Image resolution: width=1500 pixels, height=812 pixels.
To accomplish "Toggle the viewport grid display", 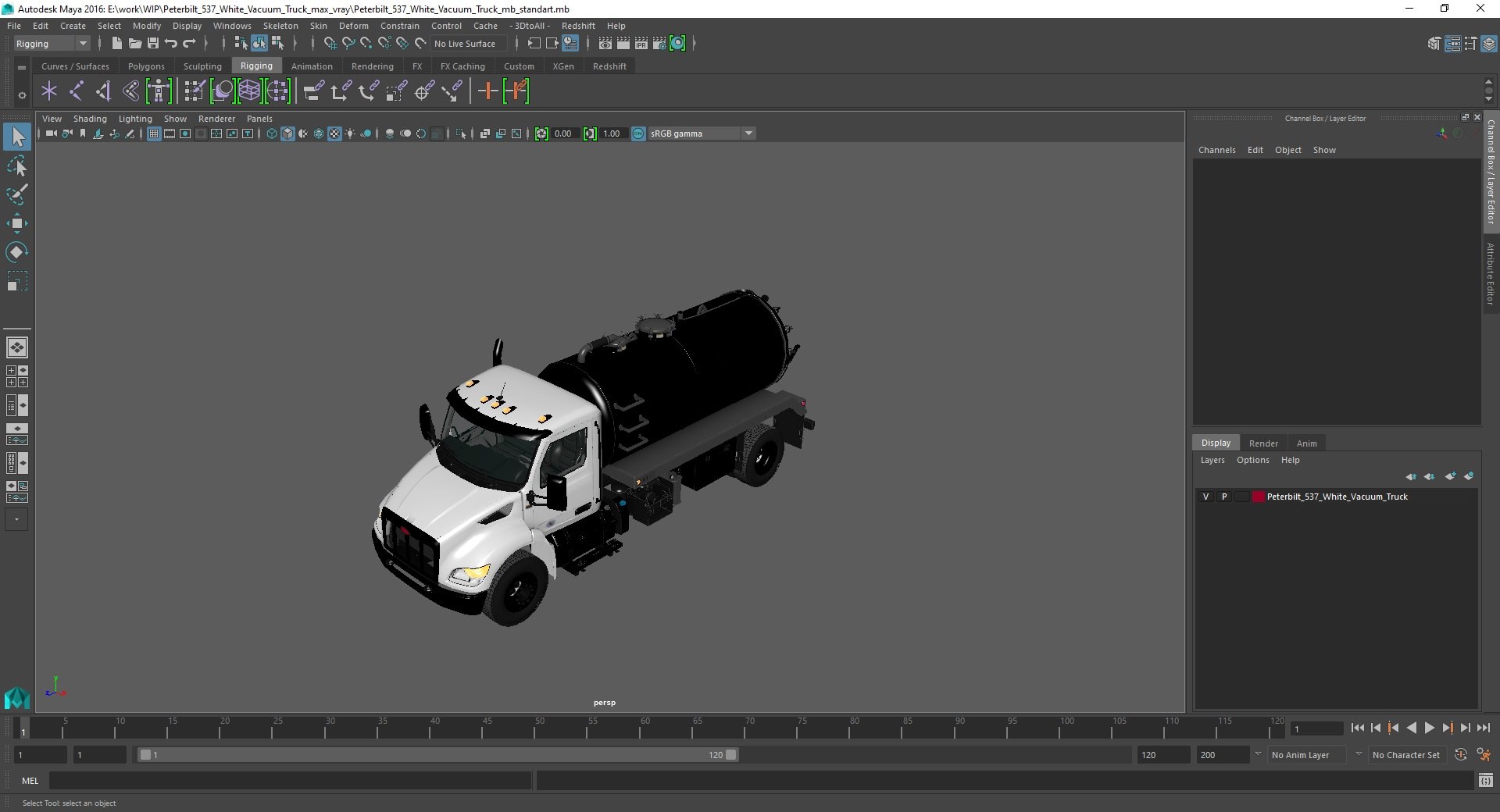I will pos(154,134).
